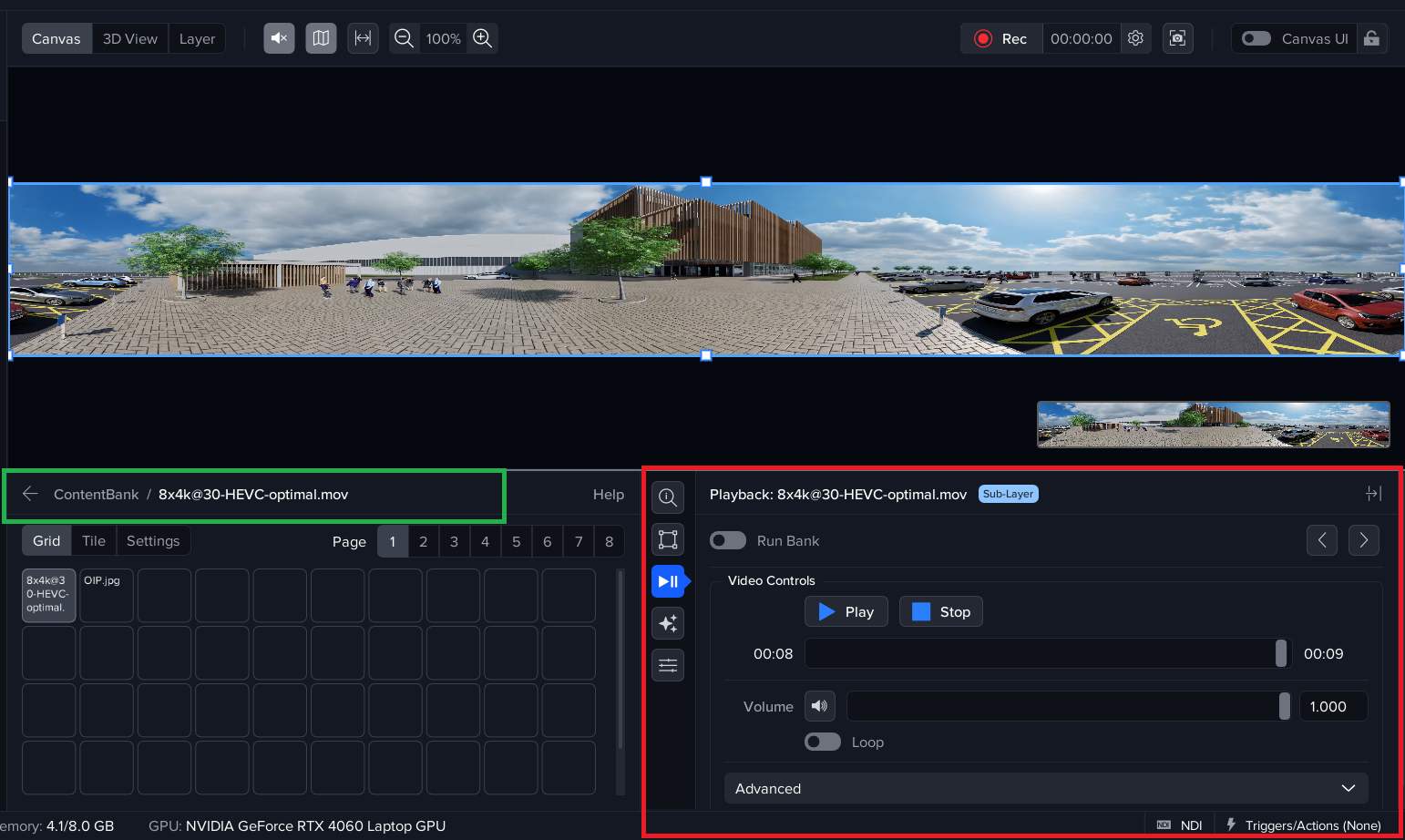The image size is (1405, 840).
Task: Toggle the map view icon in toolbar
Action: coord(321,38)
